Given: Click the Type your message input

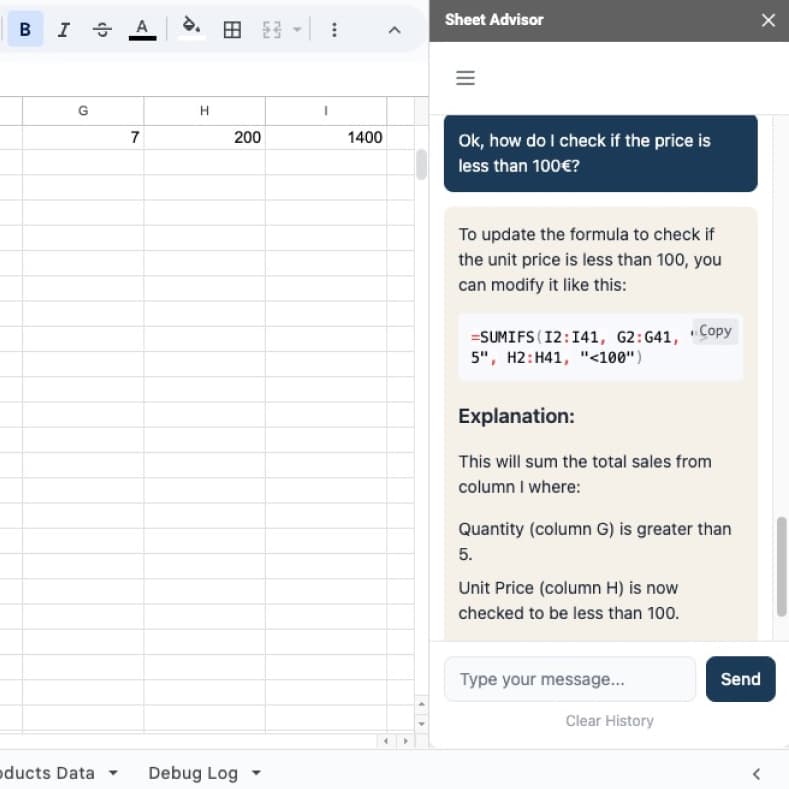Looking at the screenshot, I should point(569,679).
